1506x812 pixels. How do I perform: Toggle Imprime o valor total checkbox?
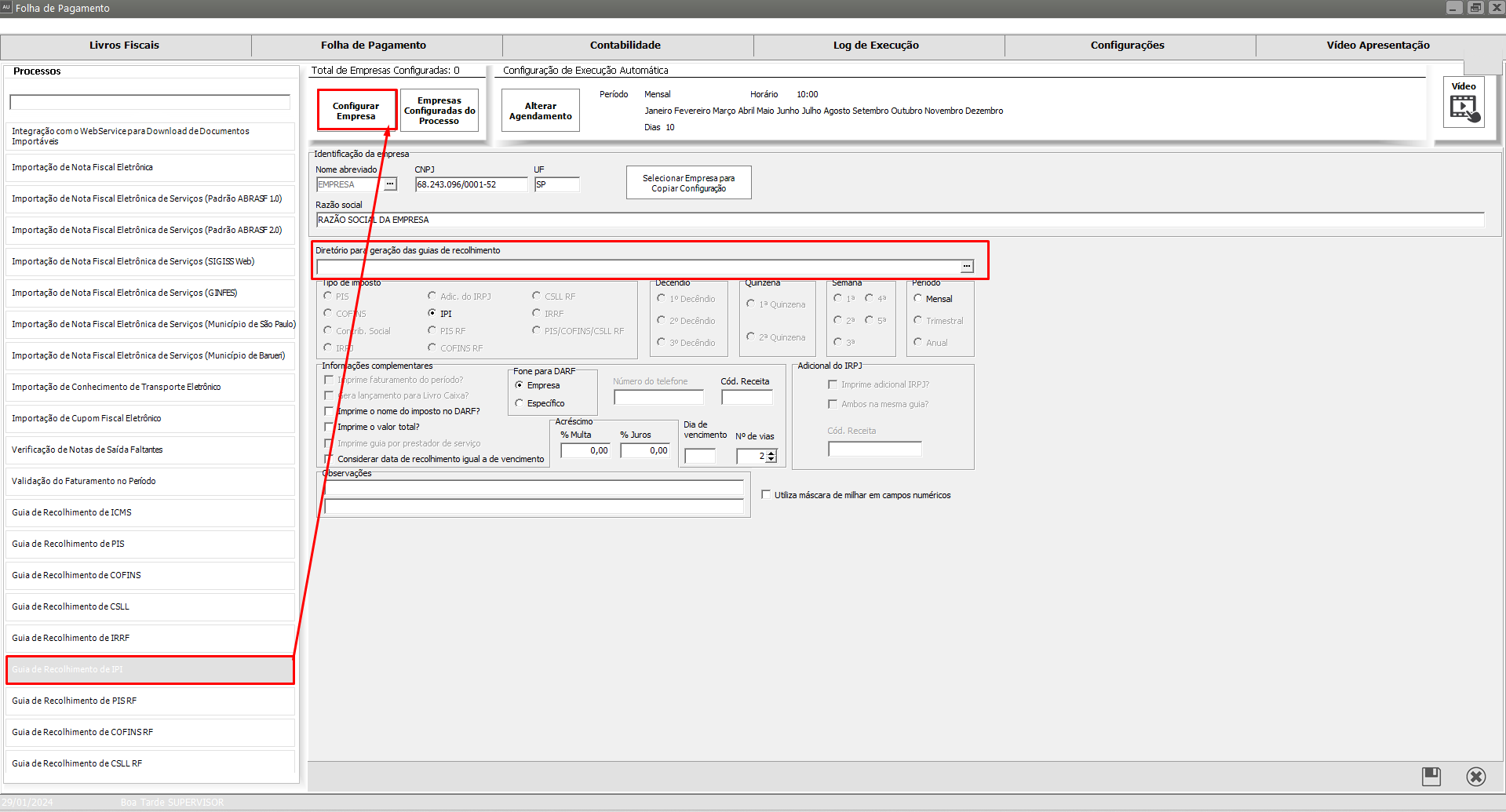[x=329, y=427]
